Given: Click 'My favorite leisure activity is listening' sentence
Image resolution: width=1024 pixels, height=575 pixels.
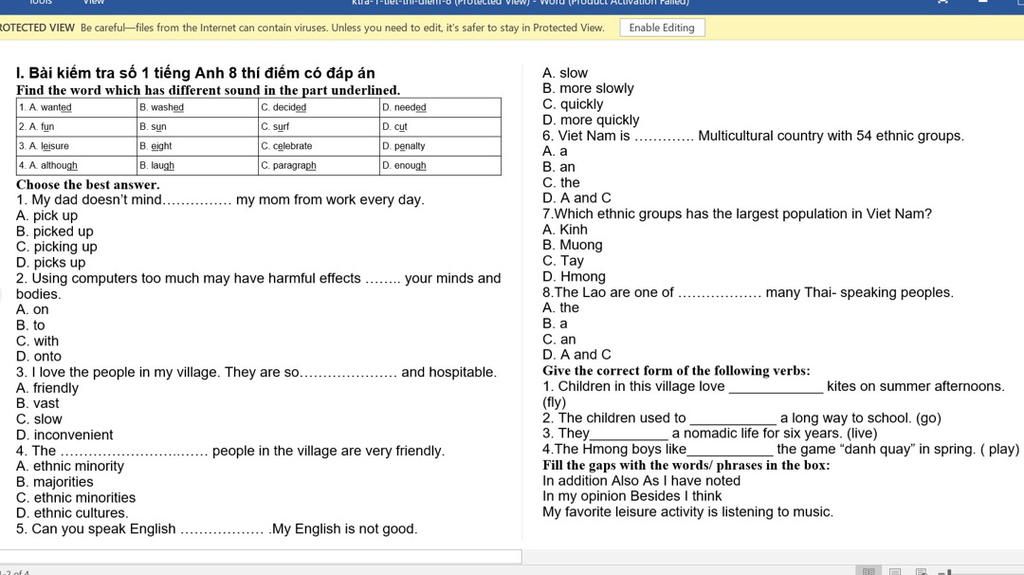Looking at the screenshot, I should click(x=688, y=512).
